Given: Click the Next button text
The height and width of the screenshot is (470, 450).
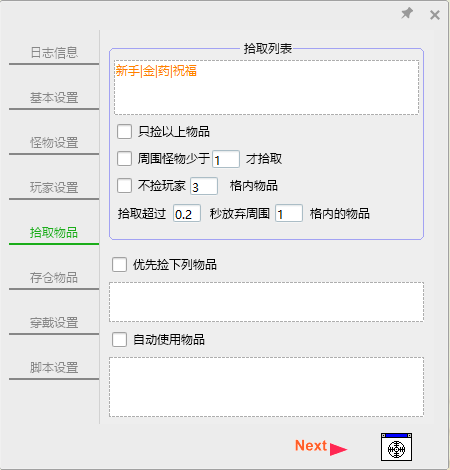Looking at the screenshot, I should point(311,446).
